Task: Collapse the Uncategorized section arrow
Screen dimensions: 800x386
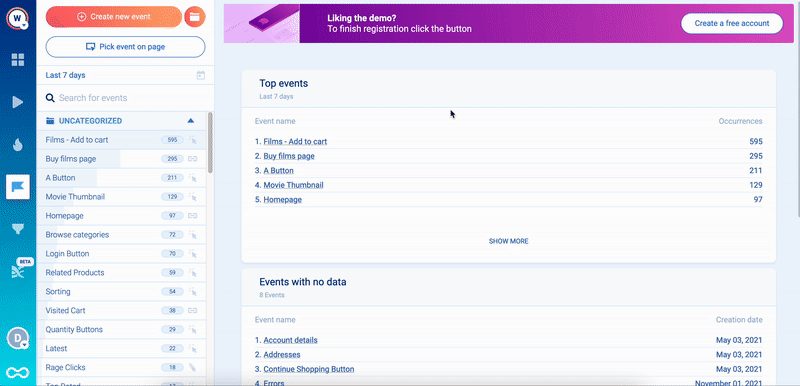Action: coord(191,121)
